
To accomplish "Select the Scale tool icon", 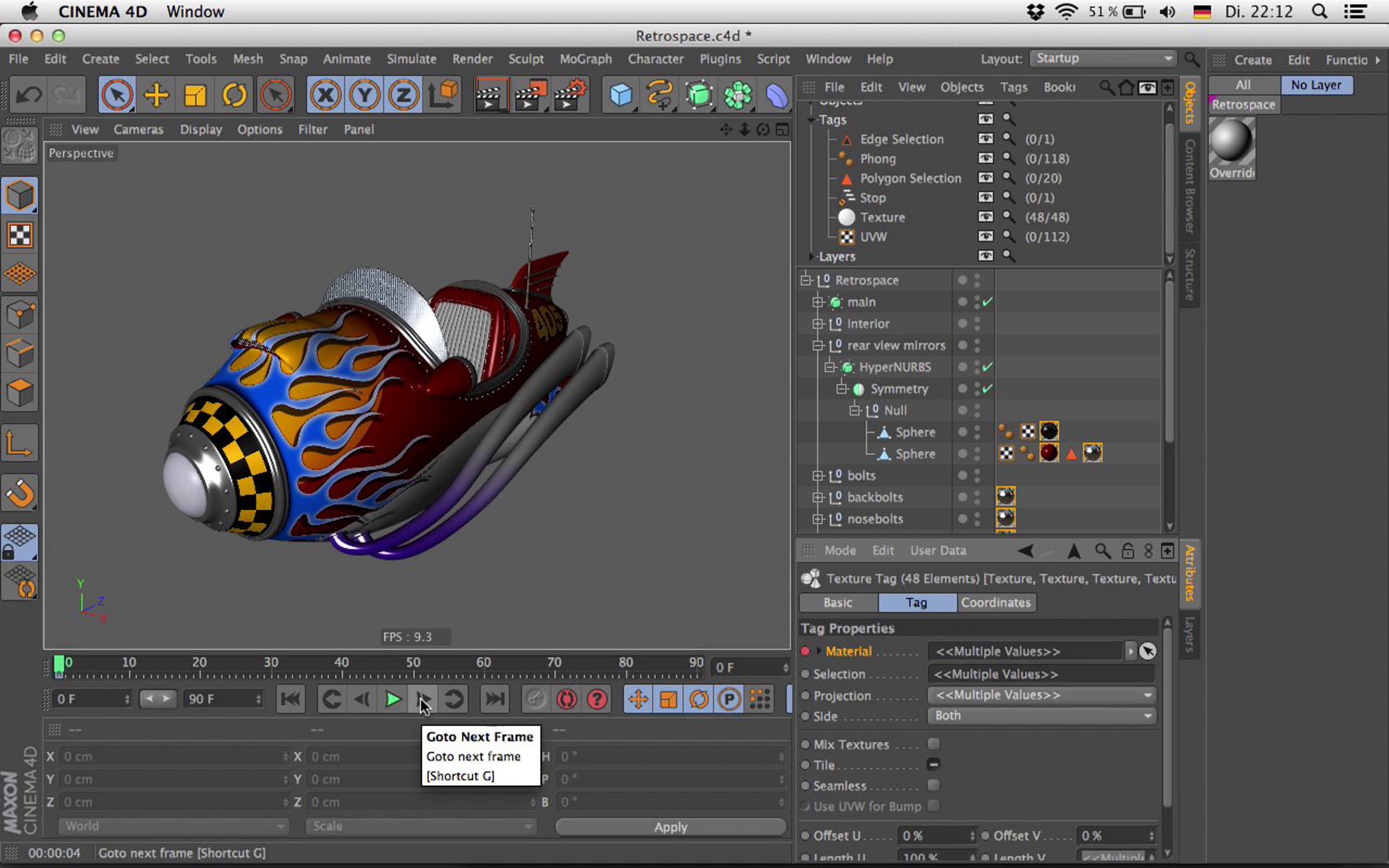I will pos(195,95).
